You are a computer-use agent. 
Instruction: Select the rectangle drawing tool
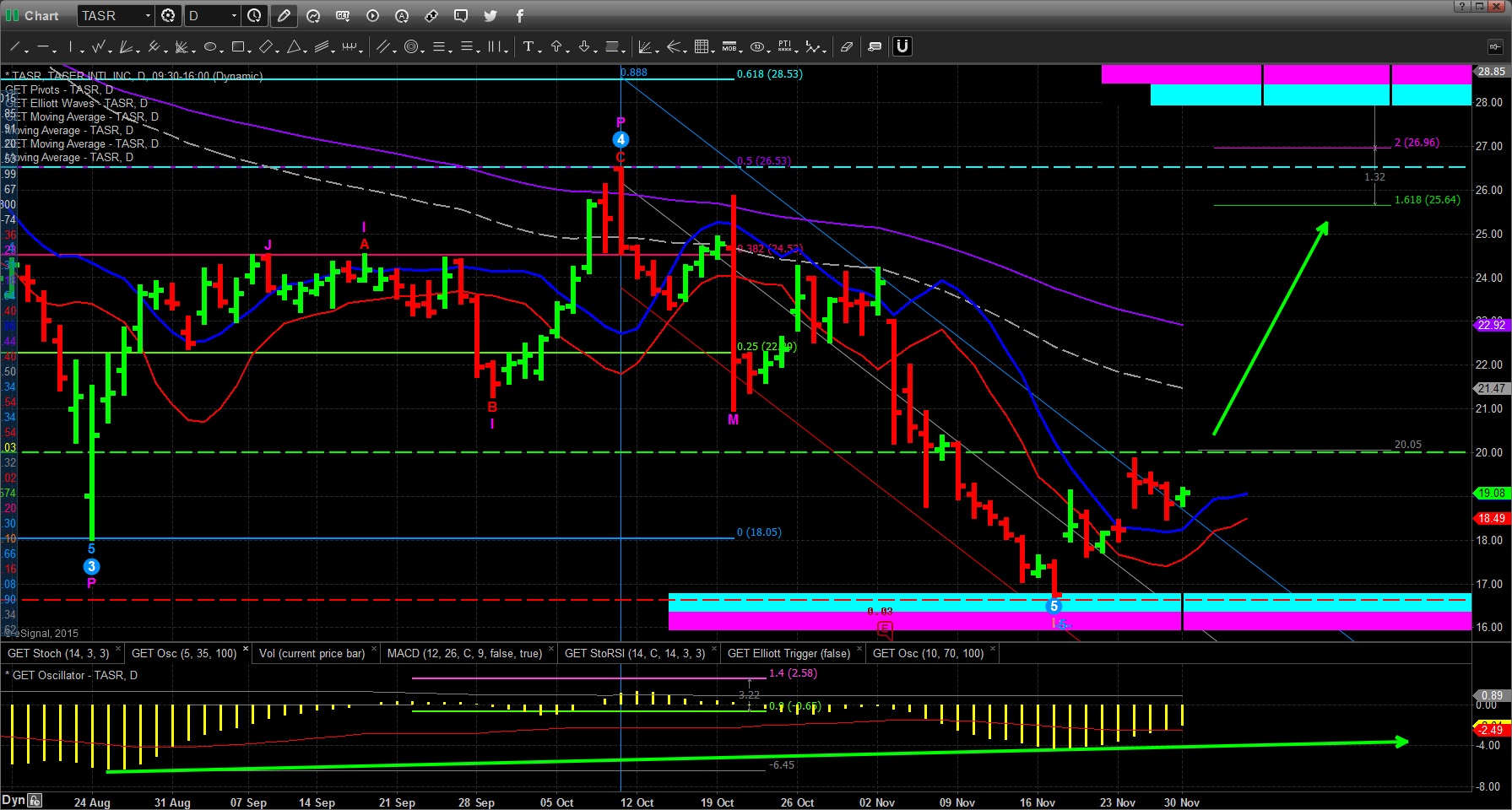(x=237, y=47)
